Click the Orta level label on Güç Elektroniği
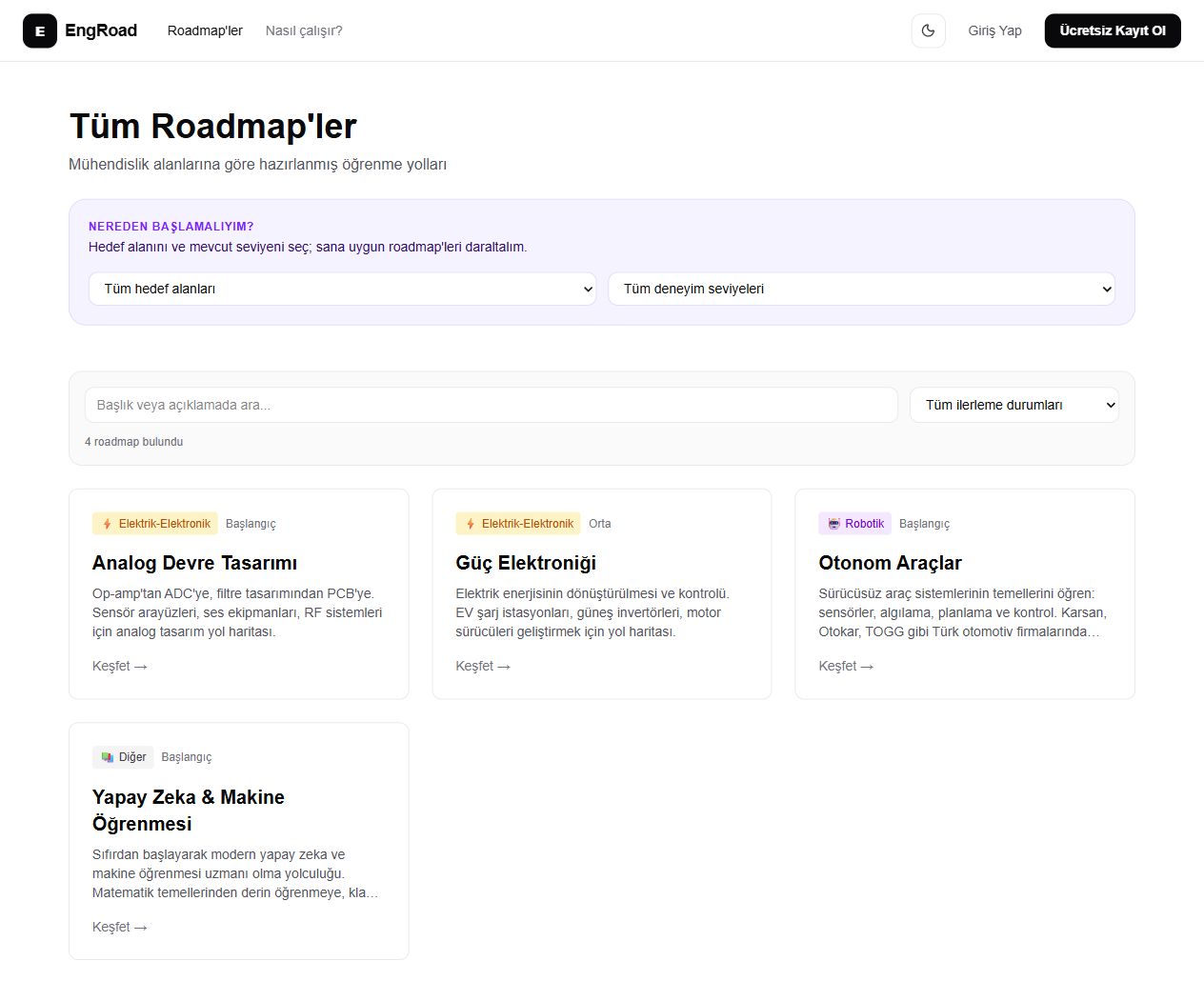Viewport: 1204px width, 981px height. point(600,524)
